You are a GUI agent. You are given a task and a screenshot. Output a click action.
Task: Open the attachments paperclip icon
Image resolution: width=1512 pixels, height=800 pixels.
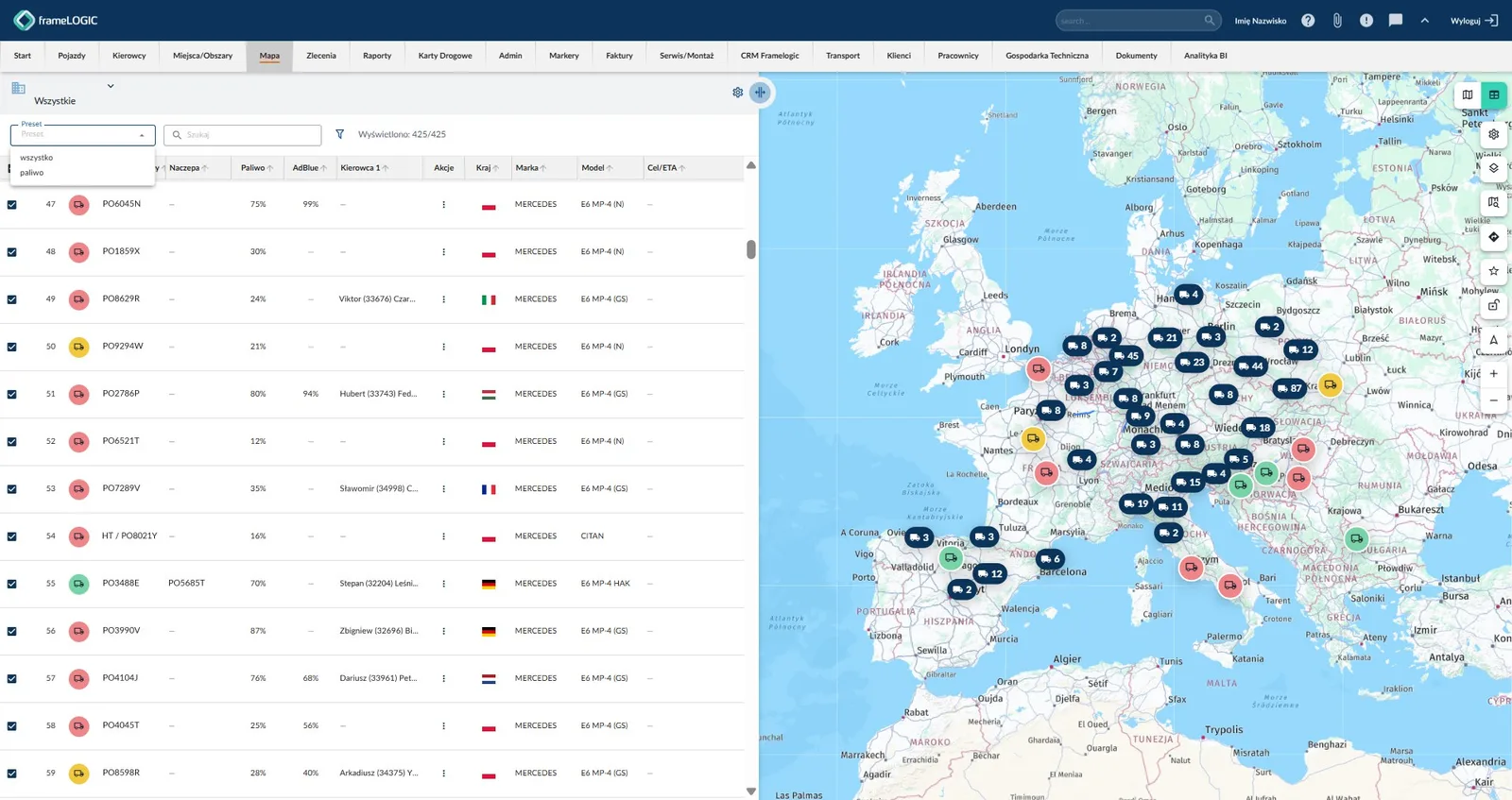pos(1337,21)
